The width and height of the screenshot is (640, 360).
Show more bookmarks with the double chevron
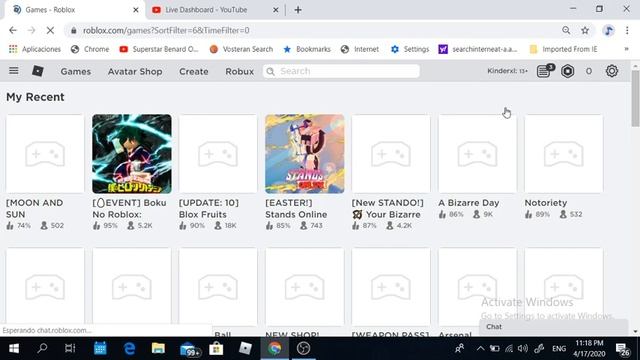click(x=627, y=49)
